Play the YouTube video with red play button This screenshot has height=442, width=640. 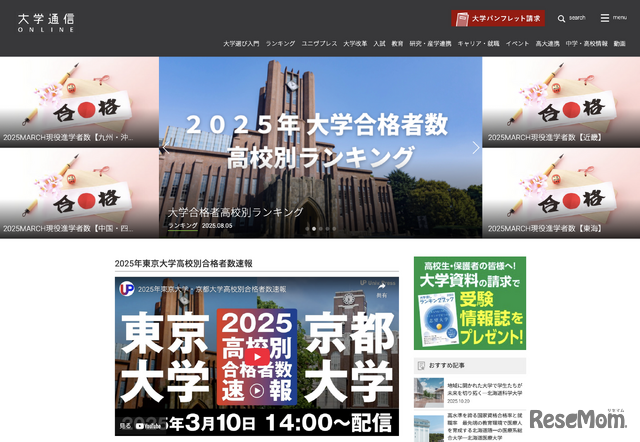tap(257, 355)
